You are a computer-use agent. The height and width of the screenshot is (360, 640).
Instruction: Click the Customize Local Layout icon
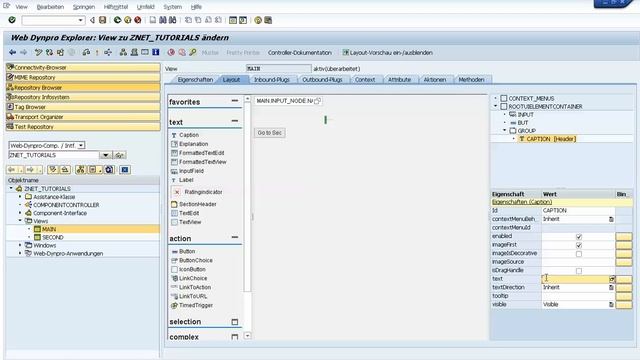click(268, 20)
